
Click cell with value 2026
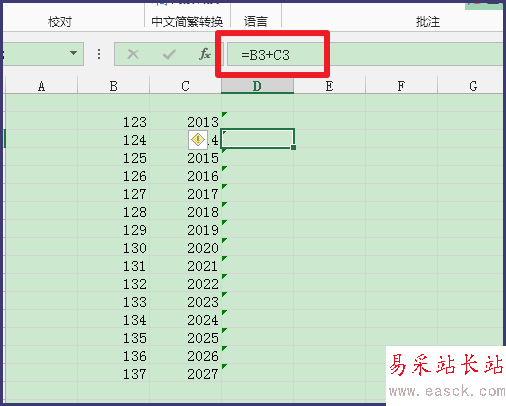click(185, 355)
